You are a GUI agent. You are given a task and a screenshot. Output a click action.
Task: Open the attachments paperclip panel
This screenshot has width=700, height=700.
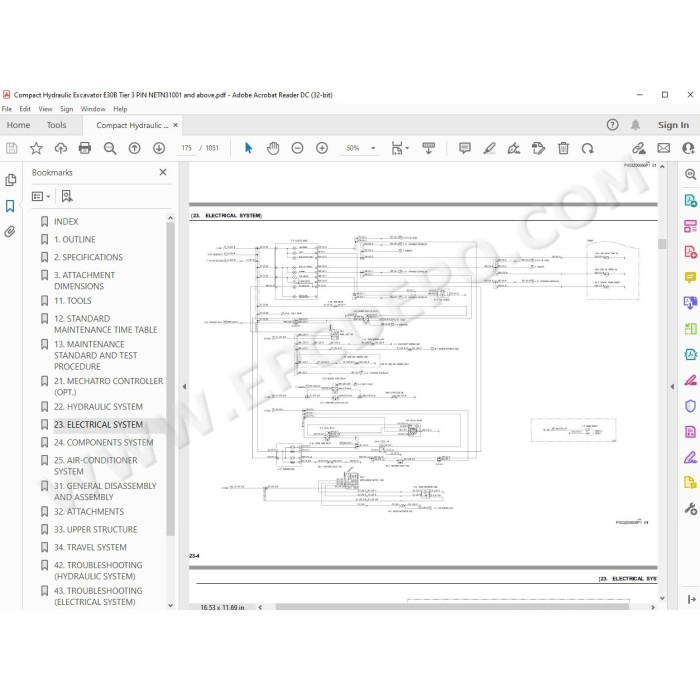[x=10, y=231]
